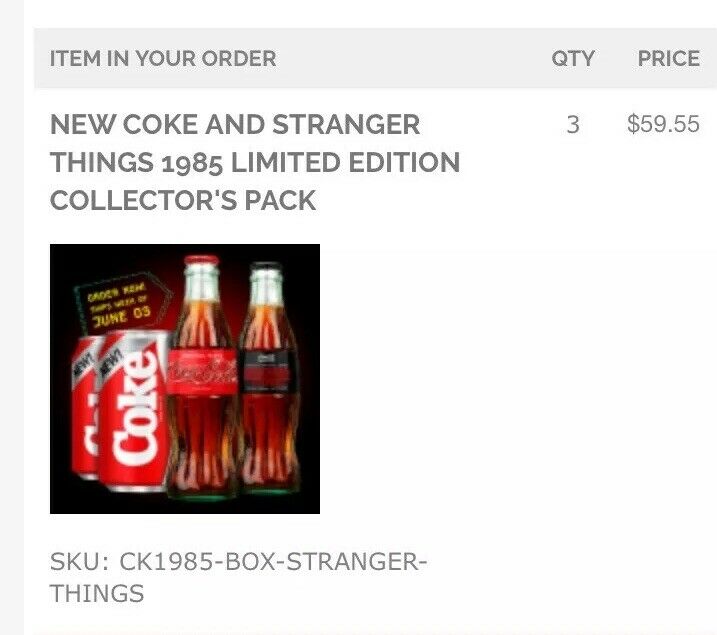Click the red-label Coca-Cola glass bottle
717x635 pixels.
202,379
